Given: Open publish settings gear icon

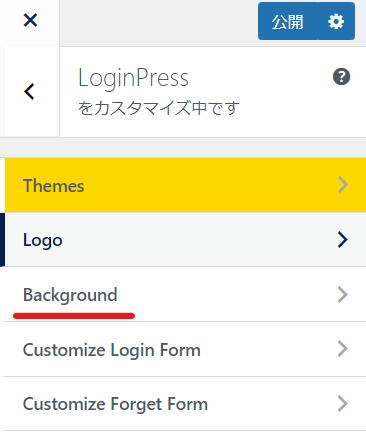Looking at the screenshot, I should [x=336, y=21].
